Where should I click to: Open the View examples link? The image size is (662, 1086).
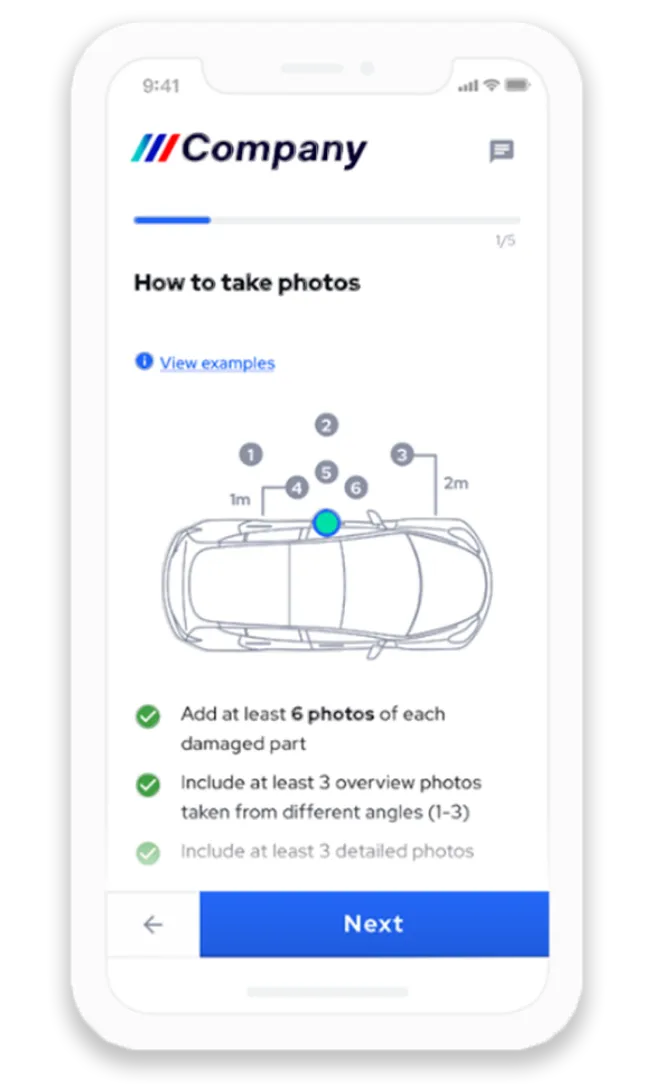coord(217,363)
